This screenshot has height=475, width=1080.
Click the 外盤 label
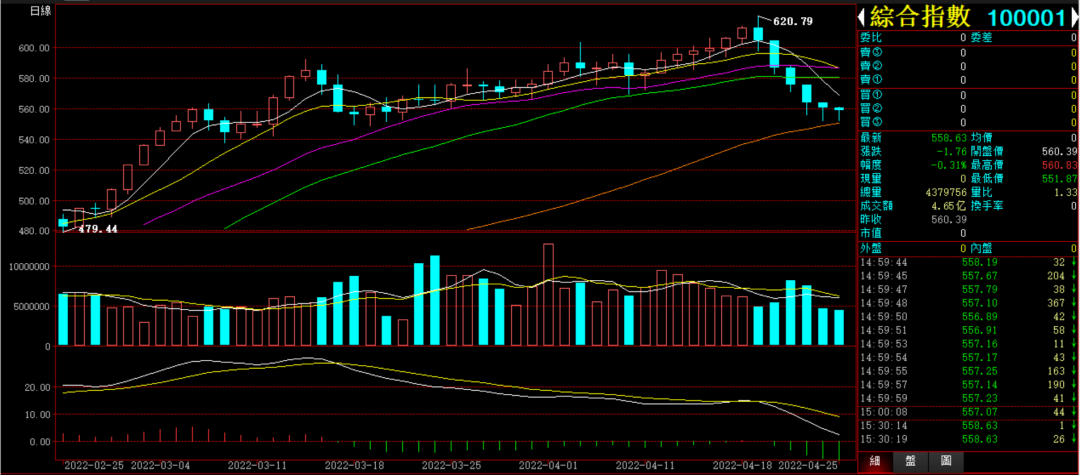(871, 249)
